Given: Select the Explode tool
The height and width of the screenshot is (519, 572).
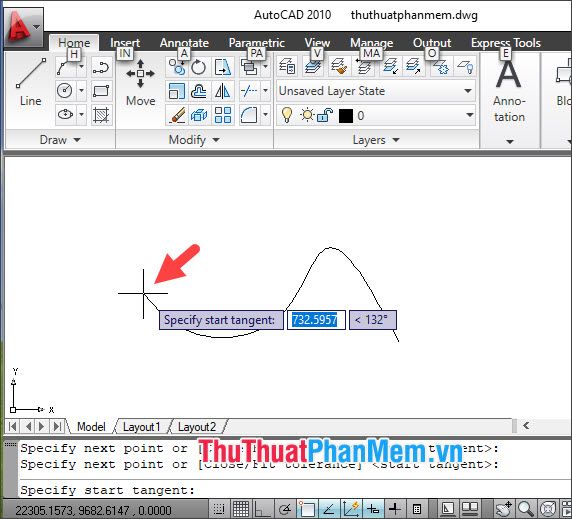Looking at the screenshot, I should tap(199, 115).
